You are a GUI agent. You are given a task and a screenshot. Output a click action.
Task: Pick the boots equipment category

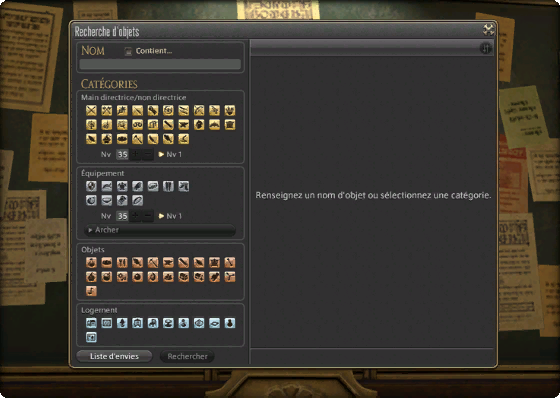pos(183,186)
